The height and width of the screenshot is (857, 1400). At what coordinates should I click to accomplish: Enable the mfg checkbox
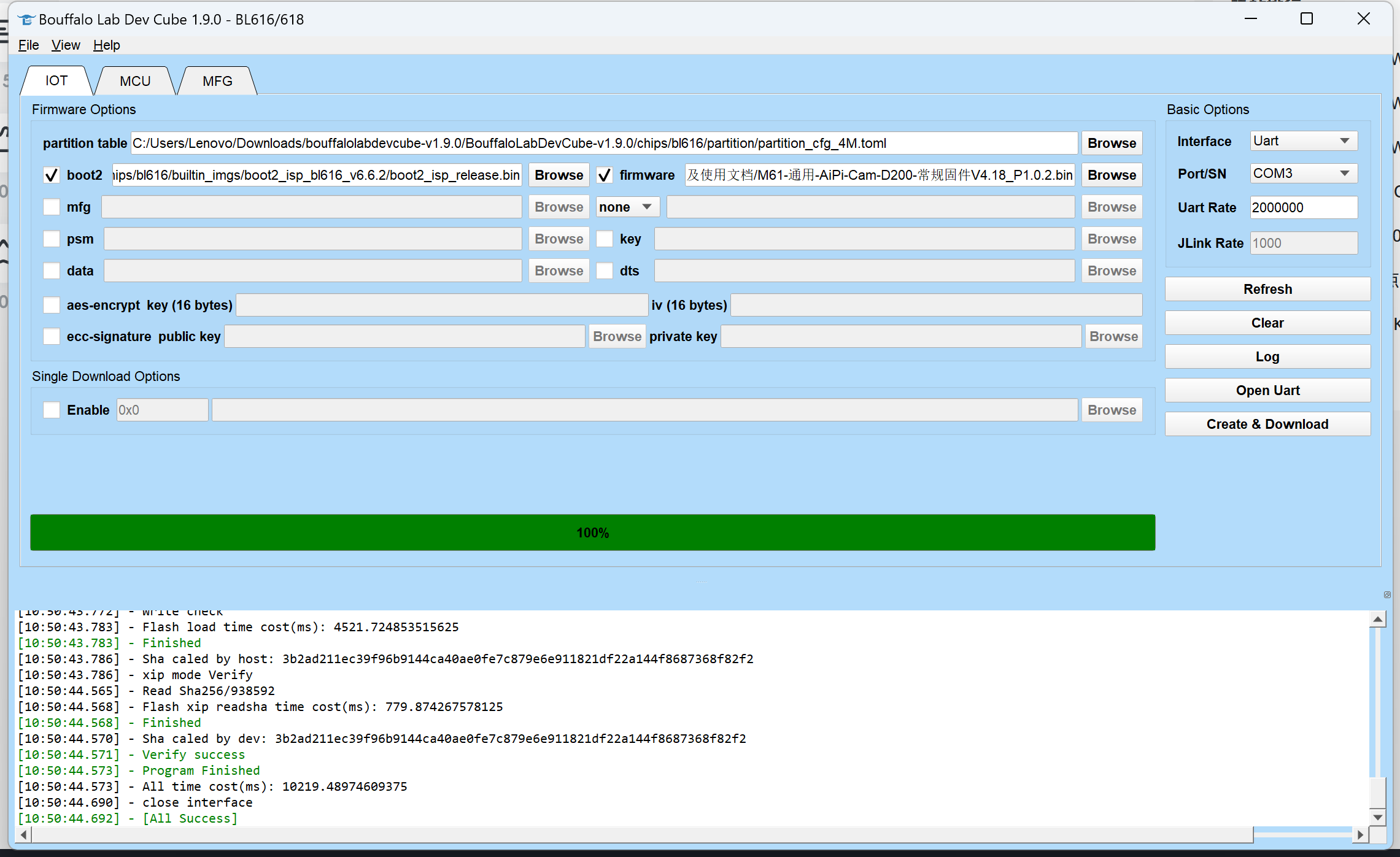53,207
